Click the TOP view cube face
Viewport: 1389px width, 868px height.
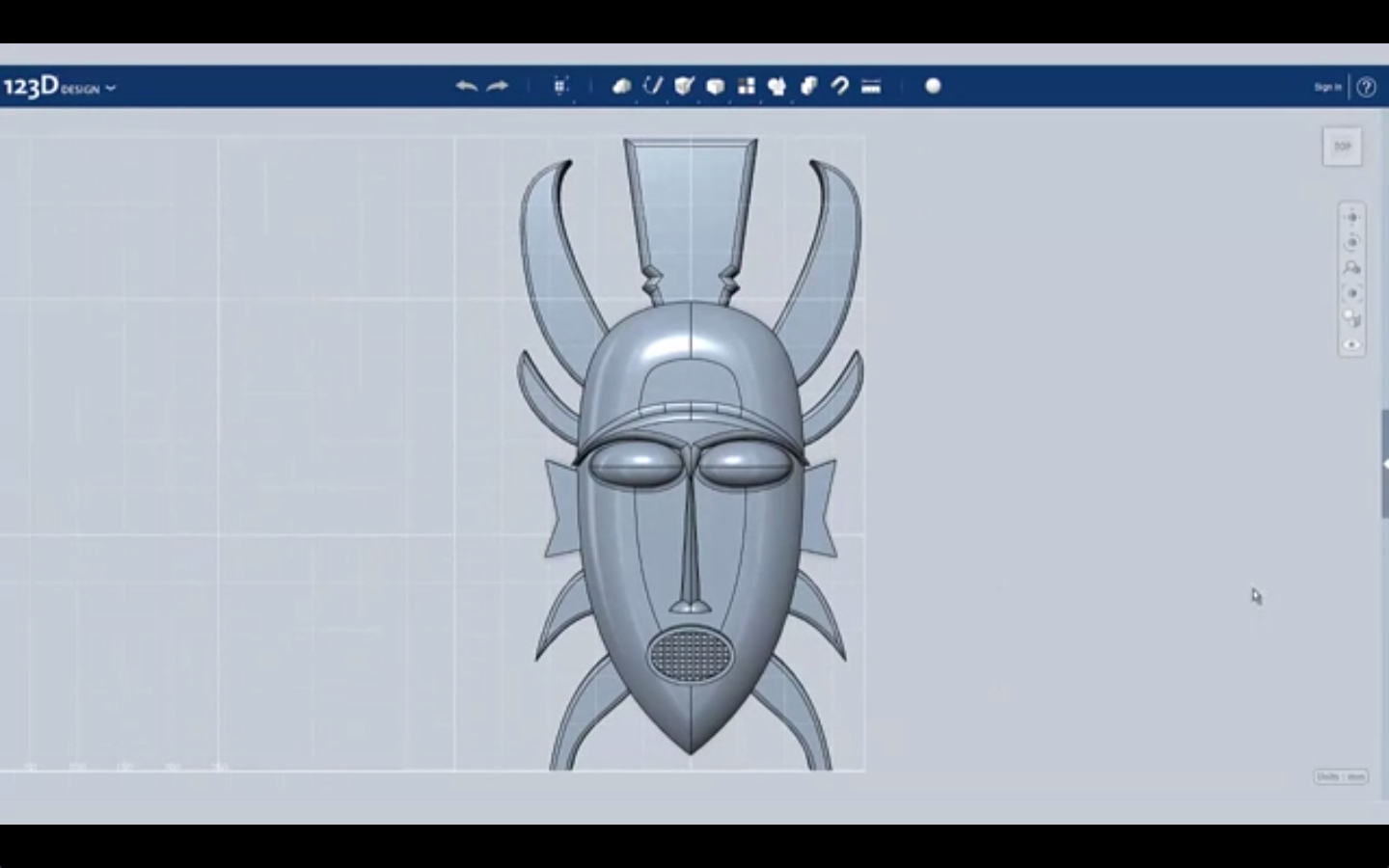pos(1342,147)
